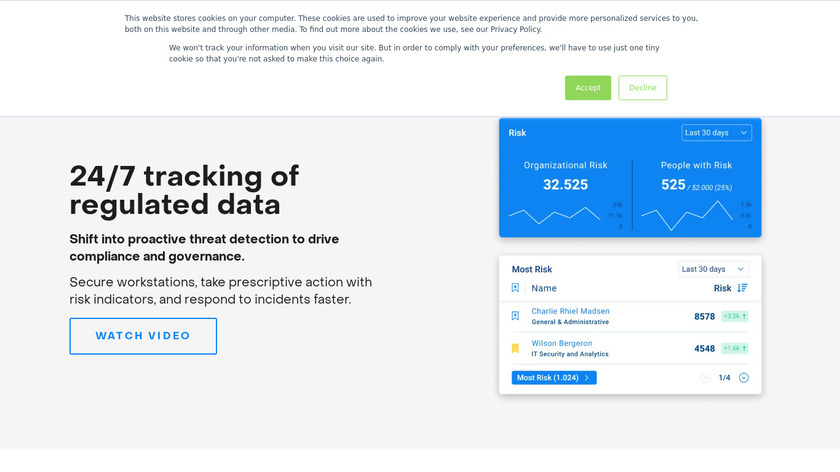Open Charlie Rhiel Madsen's profile
This screenshot has width=840, height=472.
tap(570, 311)
